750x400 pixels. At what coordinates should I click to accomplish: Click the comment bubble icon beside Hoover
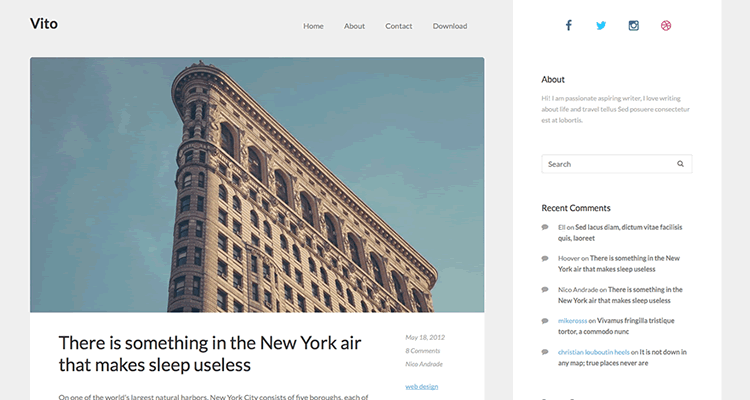545,258
